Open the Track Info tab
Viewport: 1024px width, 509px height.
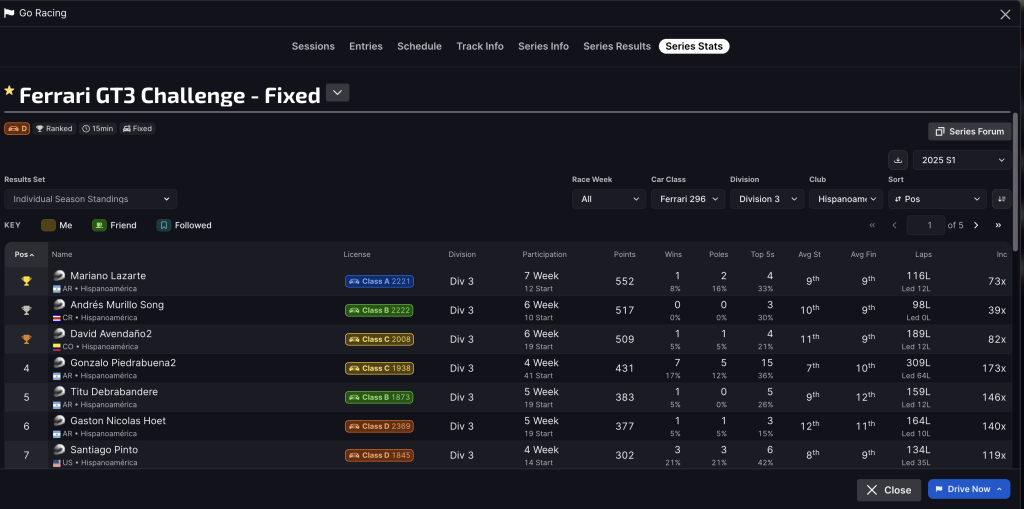click(480, 46)
